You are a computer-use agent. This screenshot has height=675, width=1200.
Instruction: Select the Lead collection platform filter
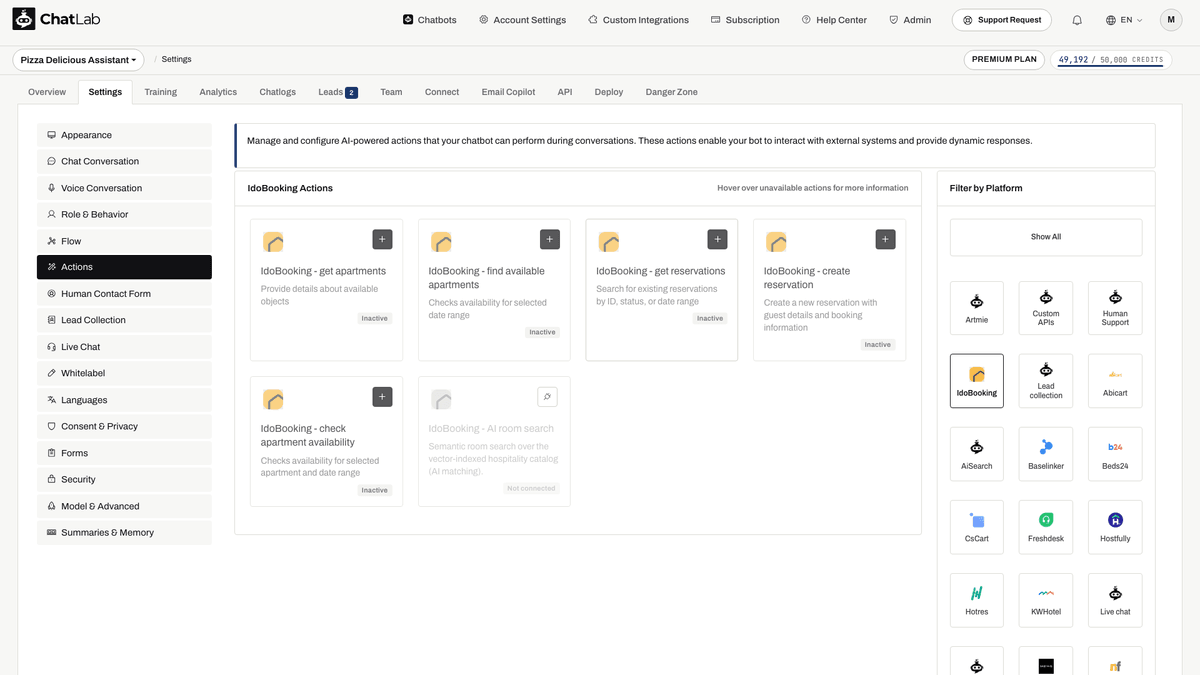click(1046, 381)
